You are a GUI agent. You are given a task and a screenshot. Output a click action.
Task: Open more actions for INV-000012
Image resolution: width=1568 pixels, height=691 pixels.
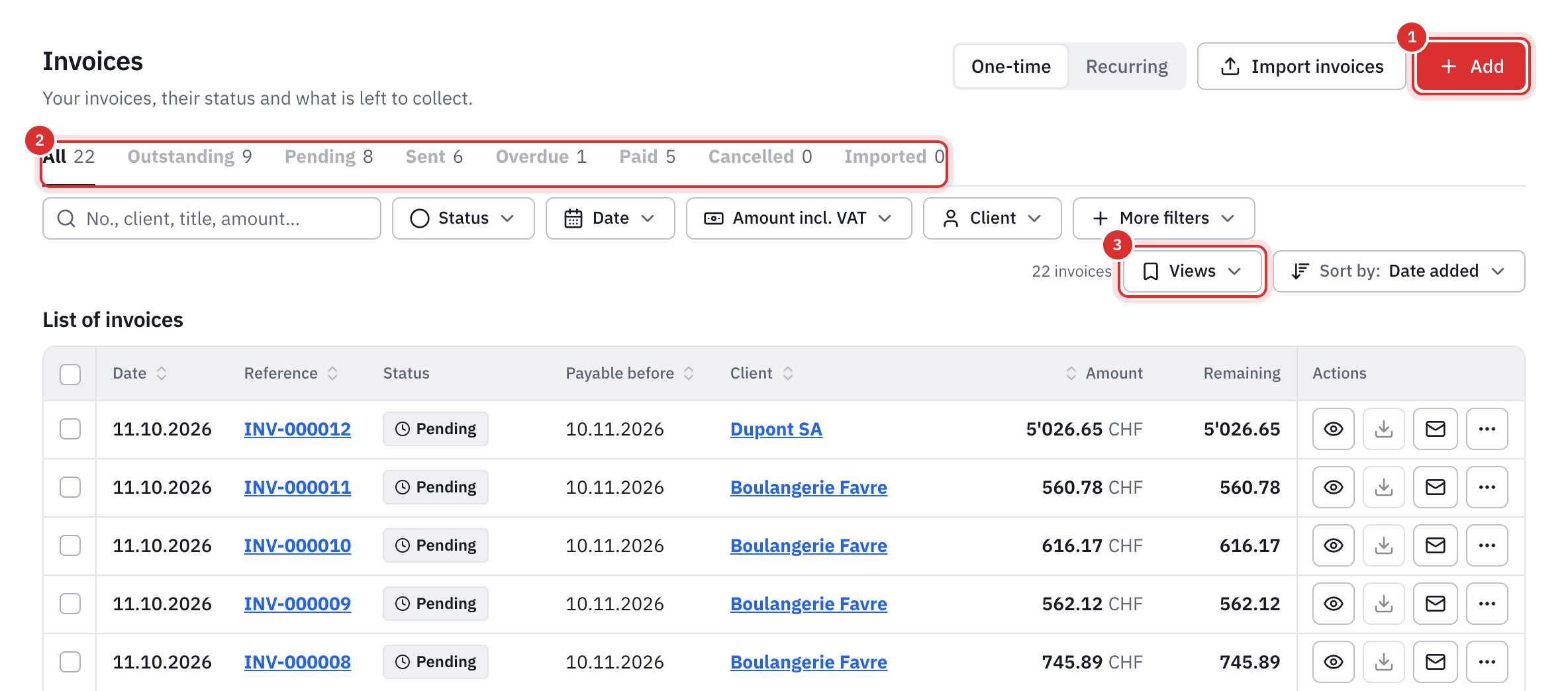tap(1487, 429)
